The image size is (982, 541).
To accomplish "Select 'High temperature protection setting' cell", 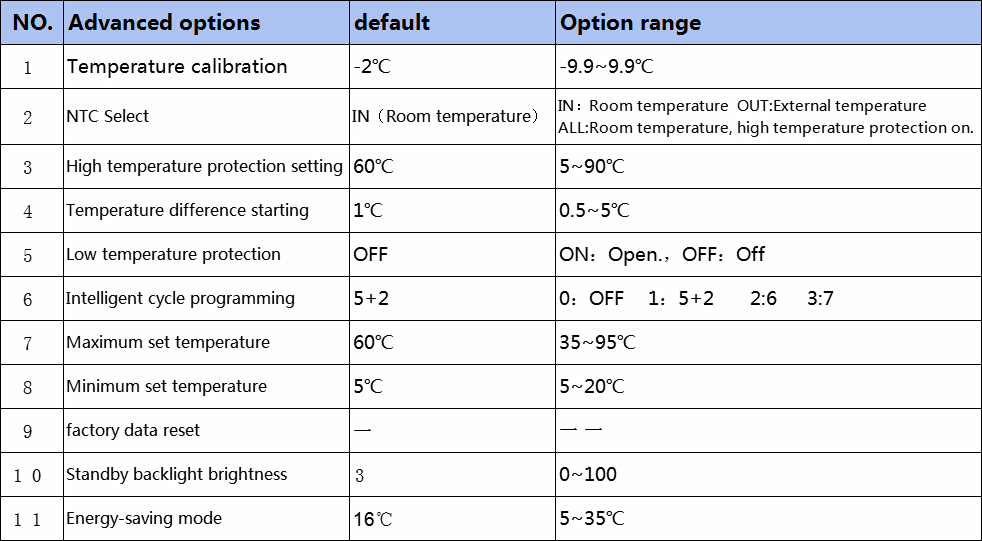I will click(x=206, y=167).
